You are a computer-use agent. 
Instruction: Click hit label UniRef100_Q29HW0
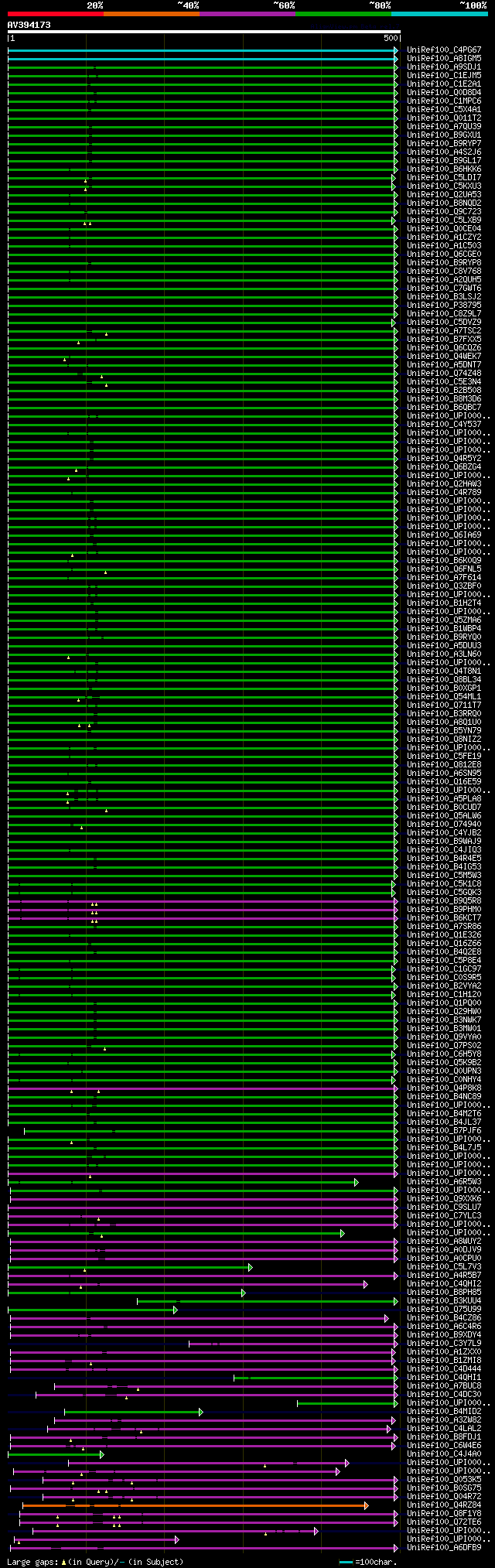pyautogui.click(x=444, y=1012)
